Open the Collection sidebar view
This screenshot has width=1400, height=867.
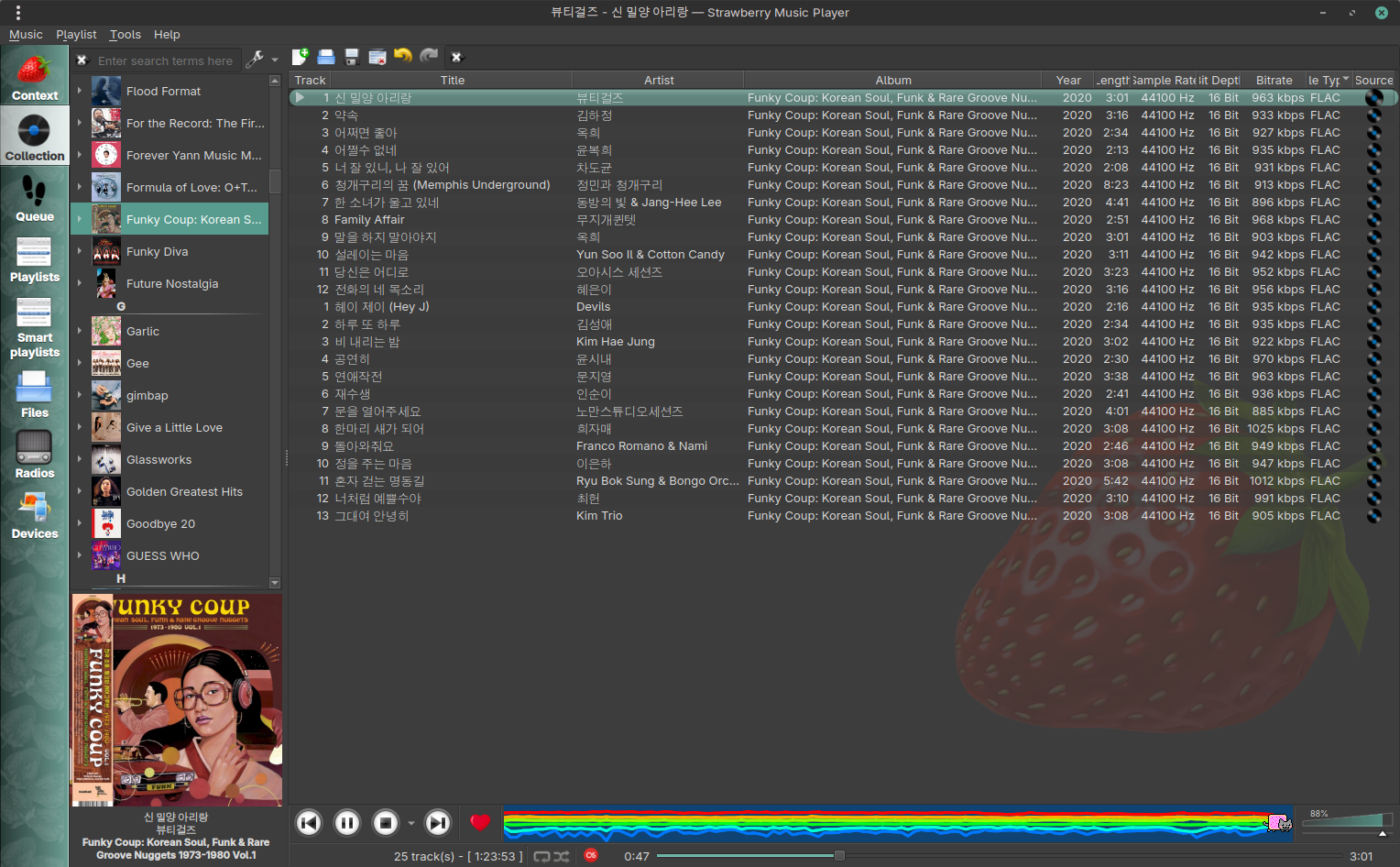pyautogui.click(x=35, y=137)
